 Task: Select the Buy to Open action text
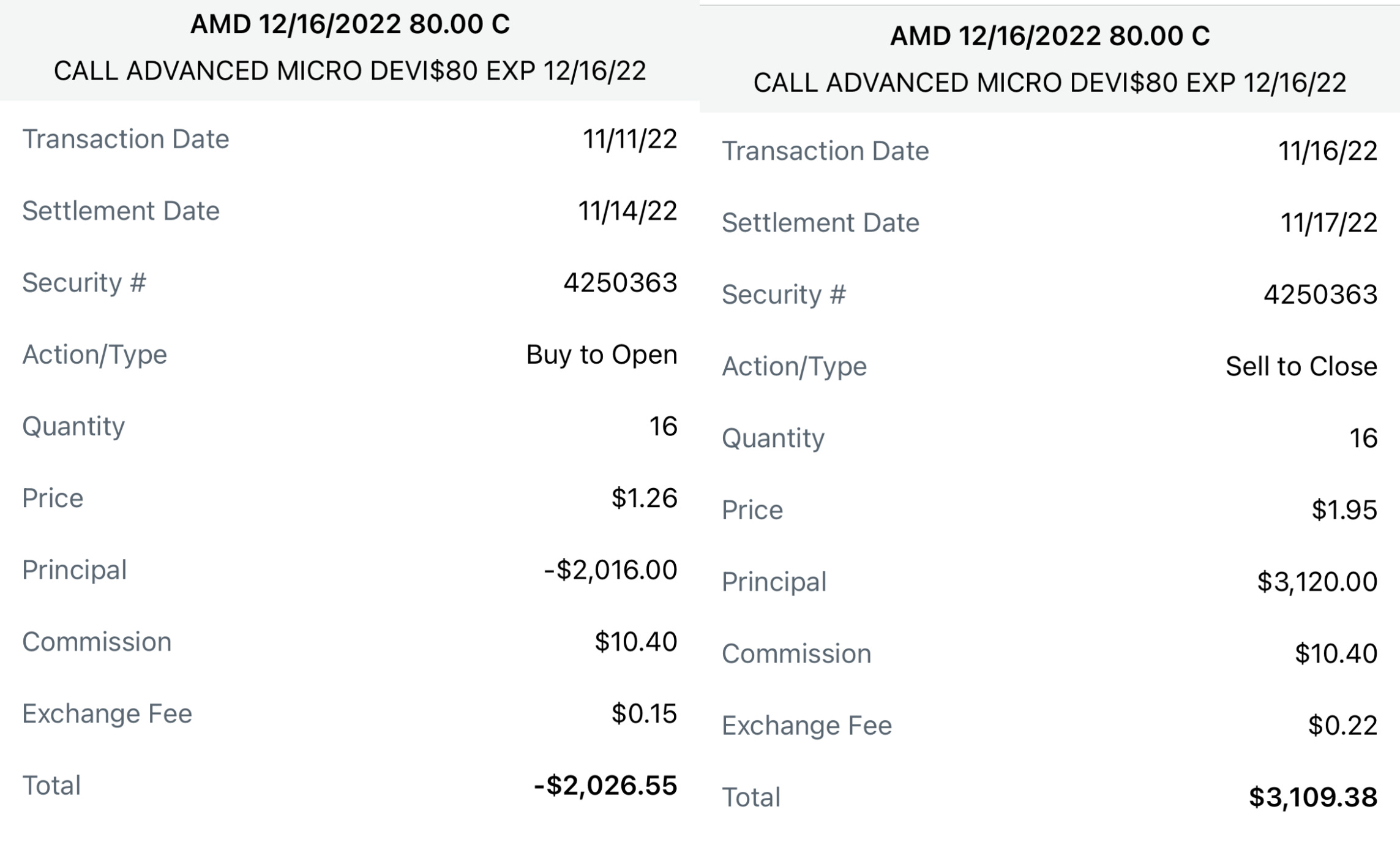click(x=602, y=355)
